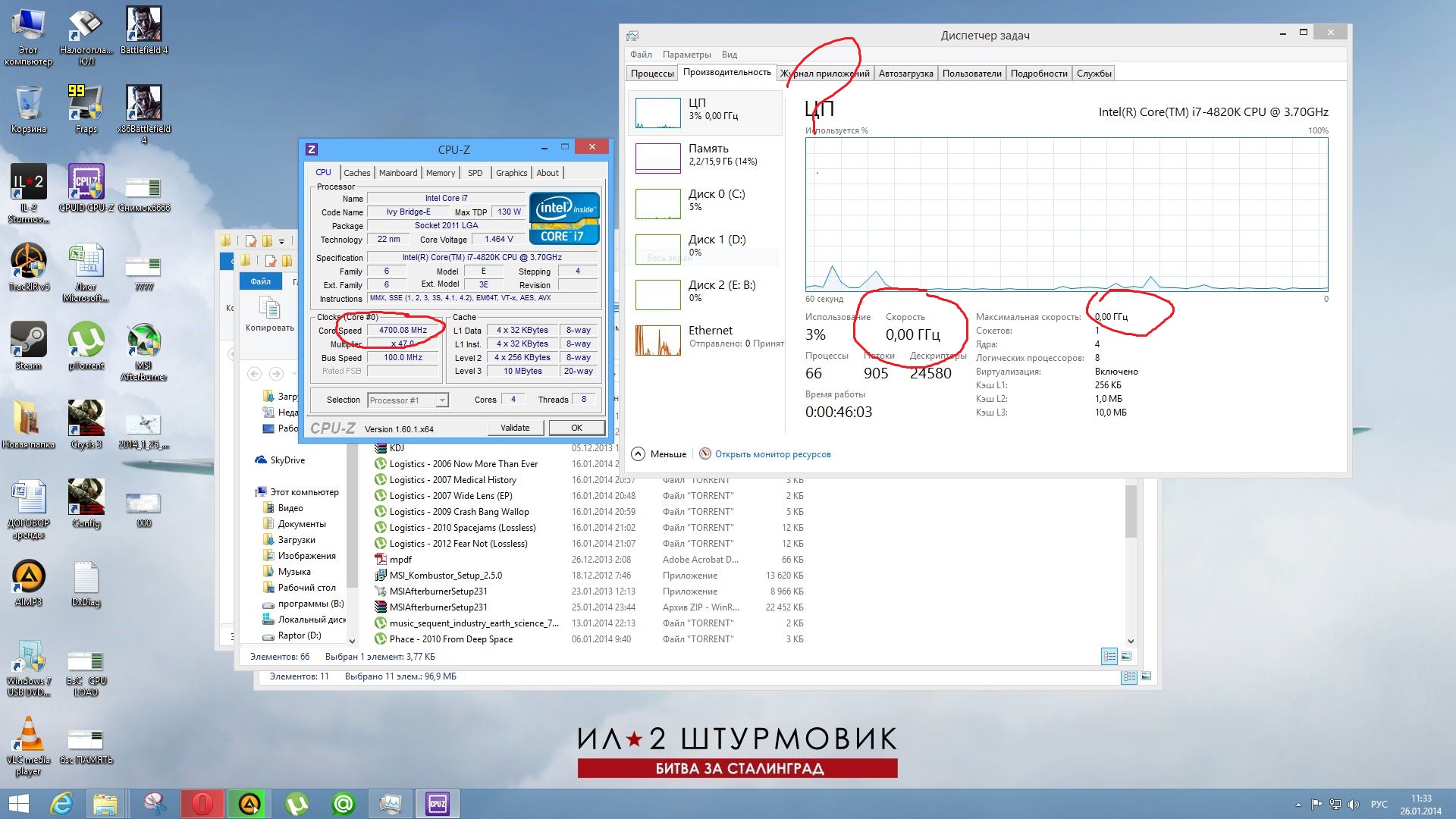Click the Opera icon in the taskbar
This screenshot has height=819, width=1456.
point(202,804)
